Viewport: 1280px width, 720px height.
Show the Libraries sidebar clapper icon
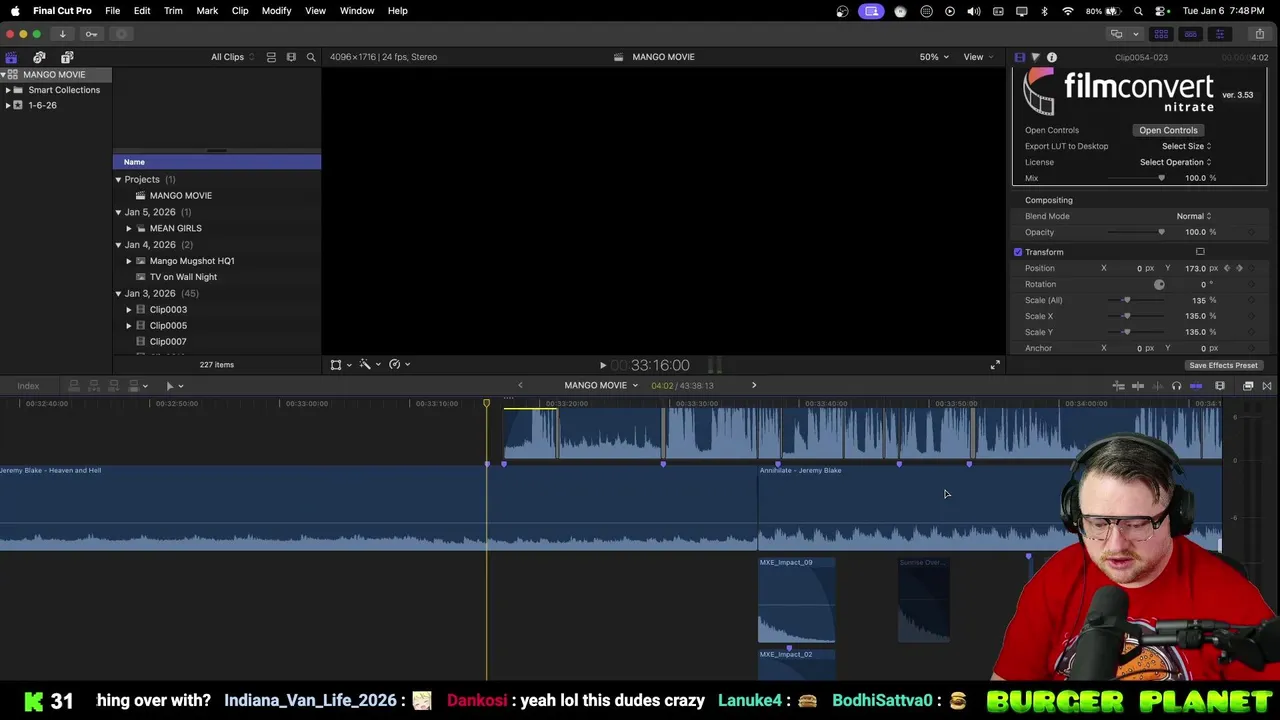click(11, 57)
